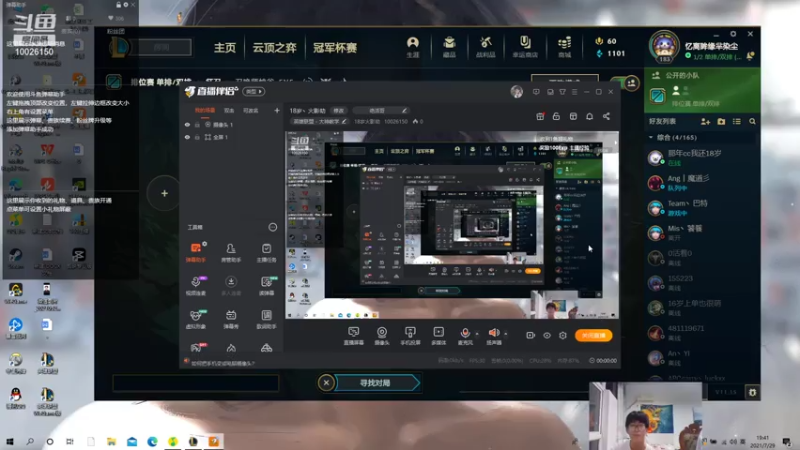Open File Explorer from taskbar
This screenshot has width=800, height=450.
(x=111, y=441)
